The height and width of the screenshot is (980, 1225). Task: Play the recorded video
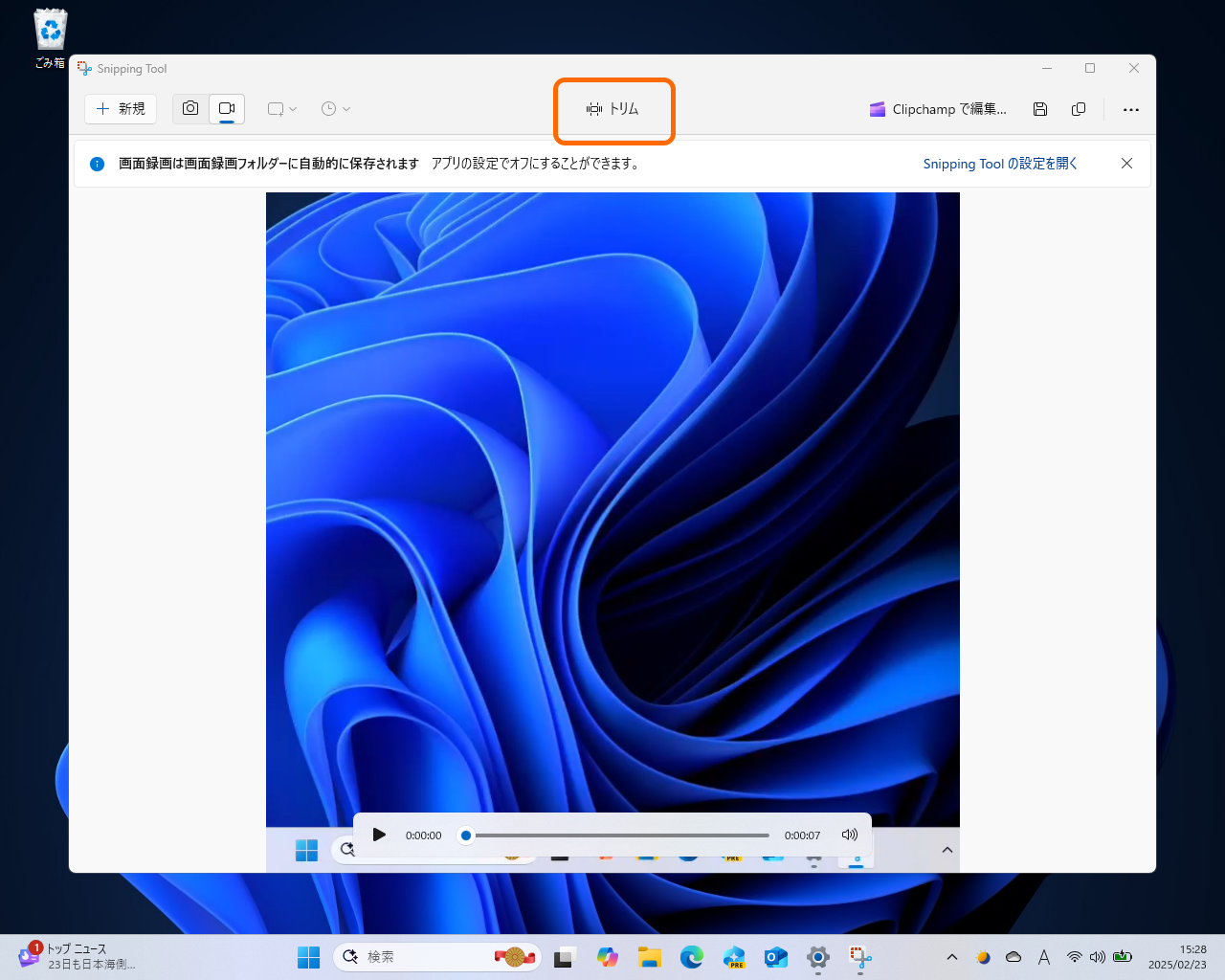(x=379, y=835)
